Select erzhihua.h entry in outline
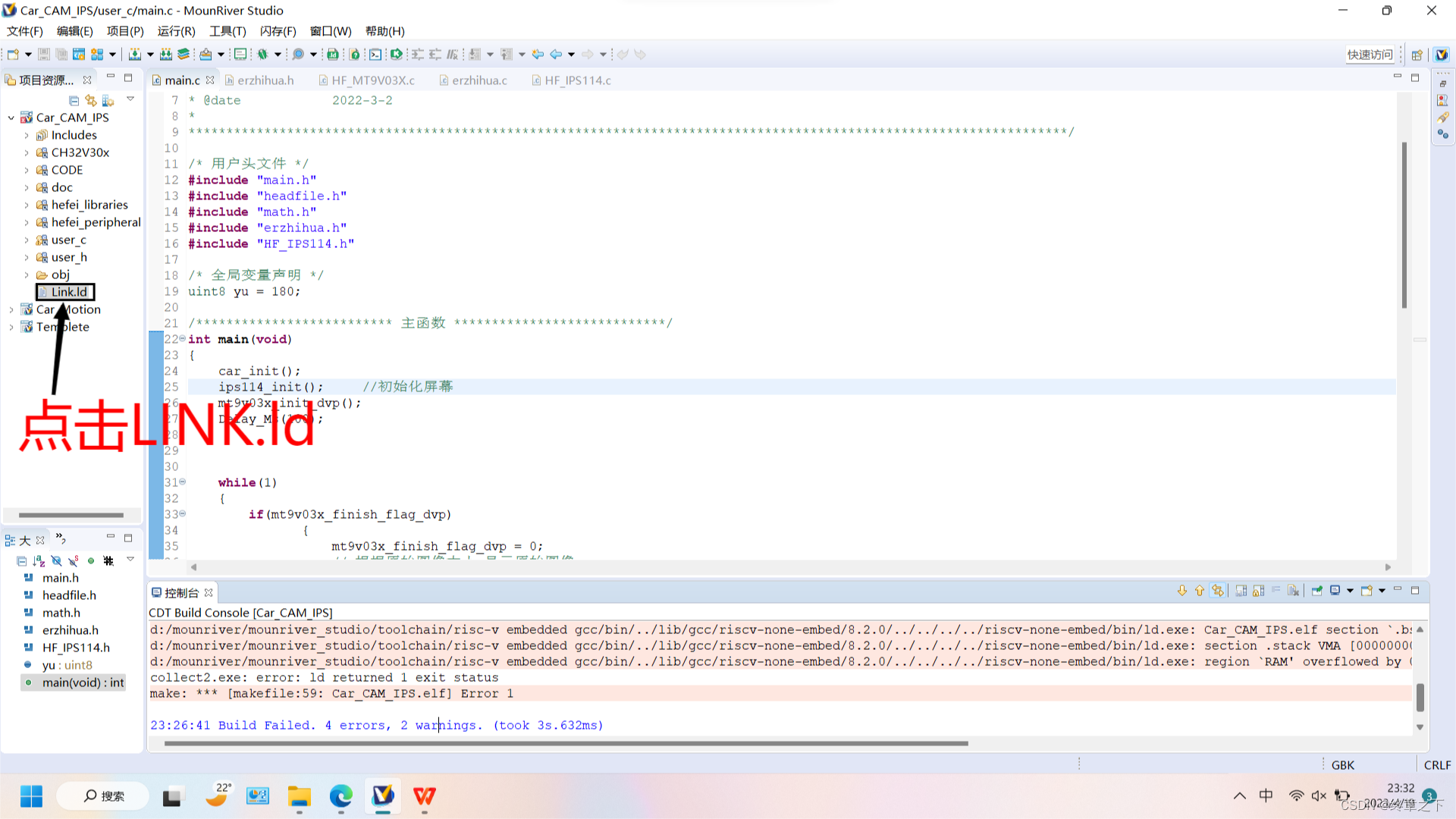 [x=70, y=631]
